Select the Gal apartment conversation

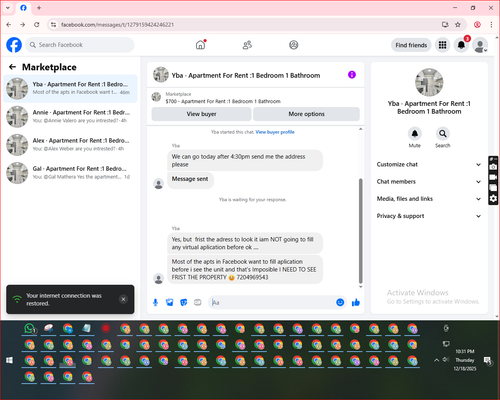(70, 173)
